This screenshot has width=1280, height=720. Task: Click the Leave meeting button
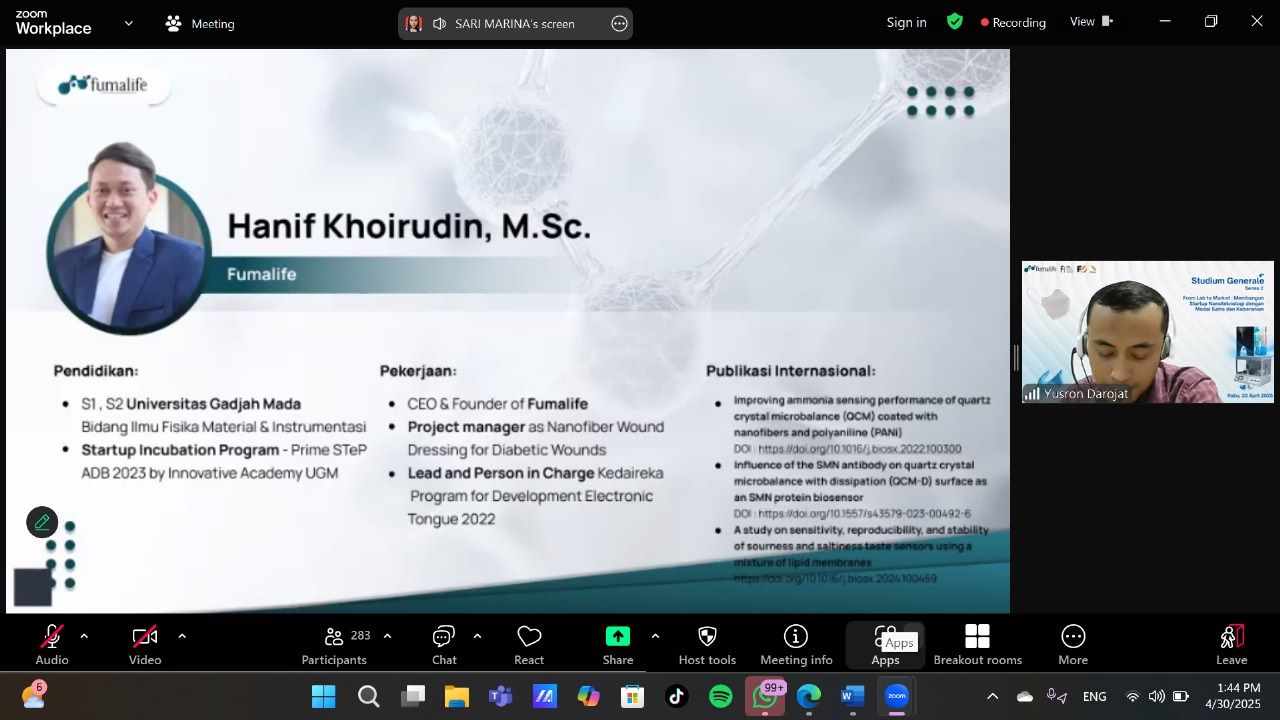[1232, 645]
